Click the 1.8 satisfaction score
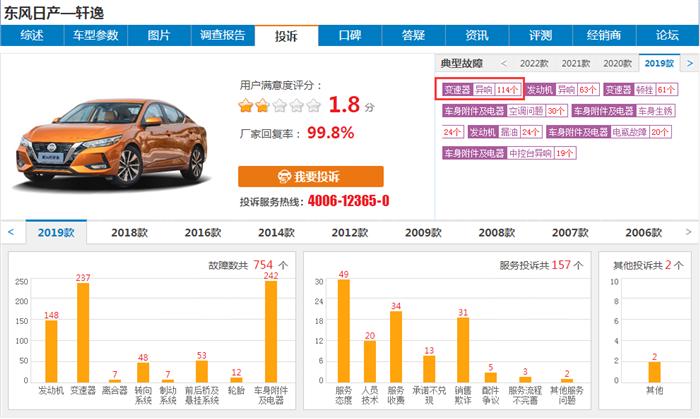The image size is (700, 419). coord(344,104)
